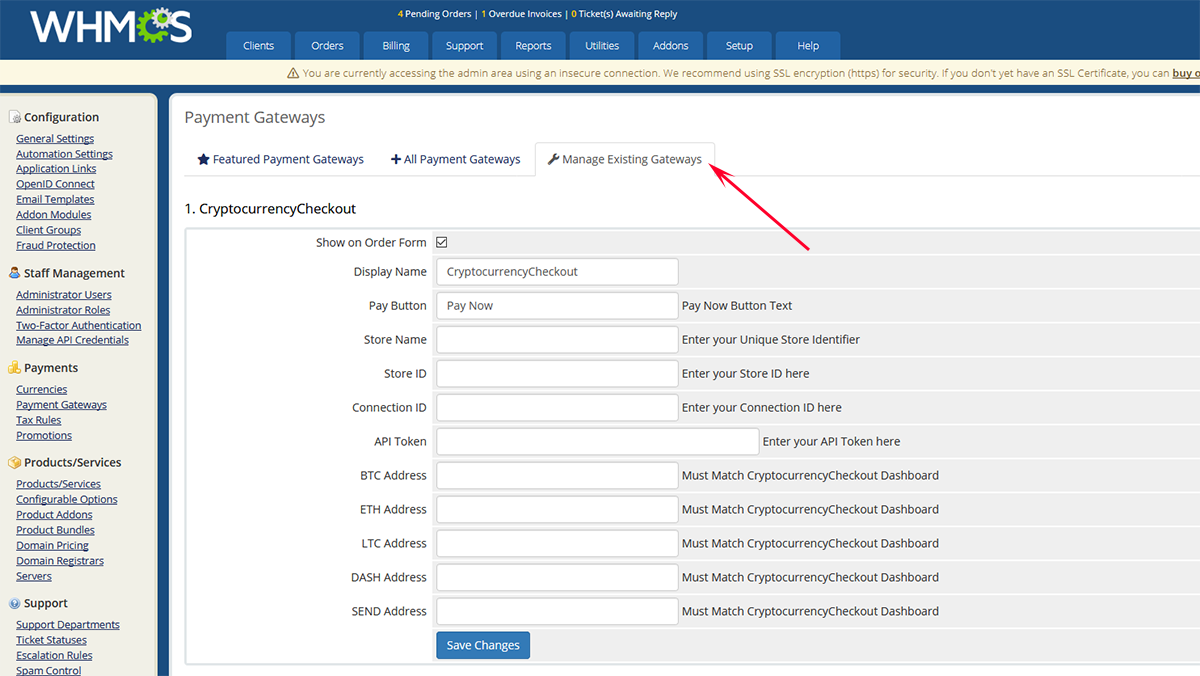Open the Reports menu
Image resolution: width=1200 pixels, height=676 pixels.
click(x=533, y=46)
